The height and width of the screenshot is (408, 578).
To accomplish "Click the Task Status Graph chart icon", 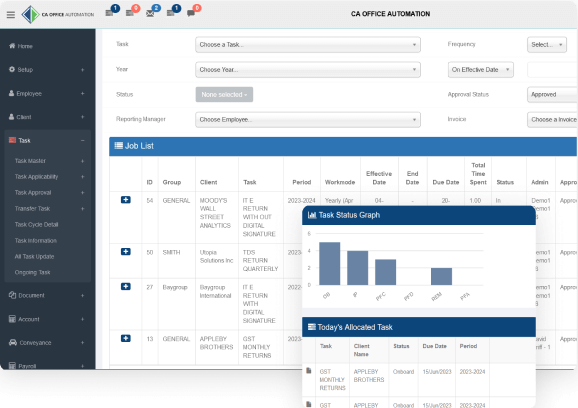I will (x=312, y=215).
